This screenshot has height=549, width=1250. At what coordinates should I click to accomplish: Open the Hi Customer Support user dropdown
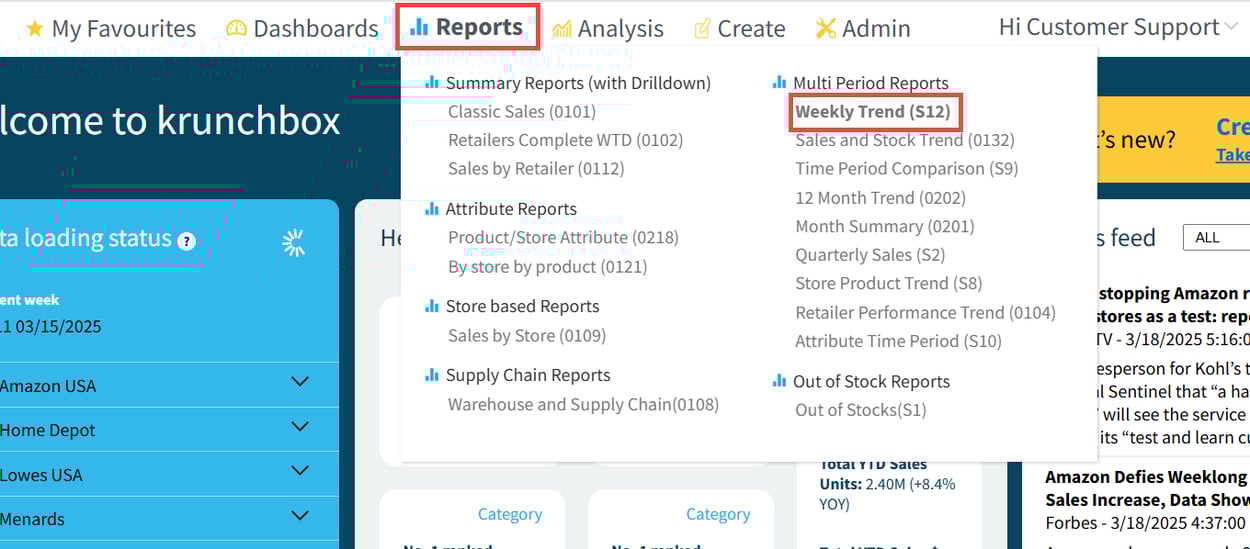tap(1118, 28)
